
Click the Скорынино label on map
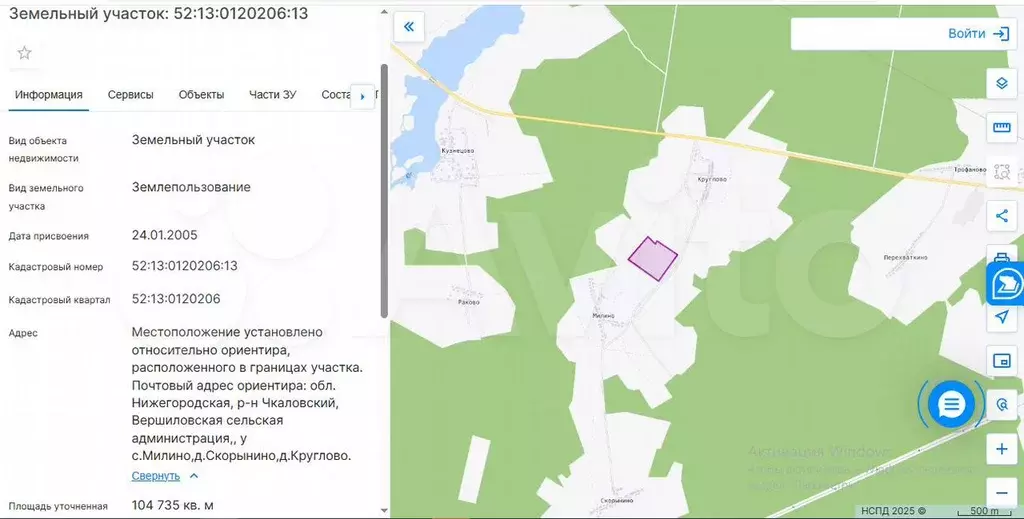point(616,501)
